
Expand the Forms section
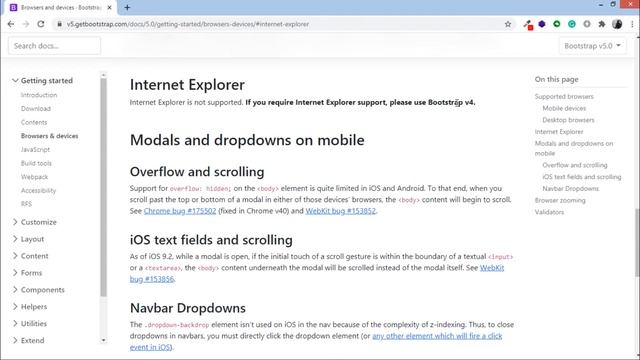pyautogui.click(x=27, y=273)
